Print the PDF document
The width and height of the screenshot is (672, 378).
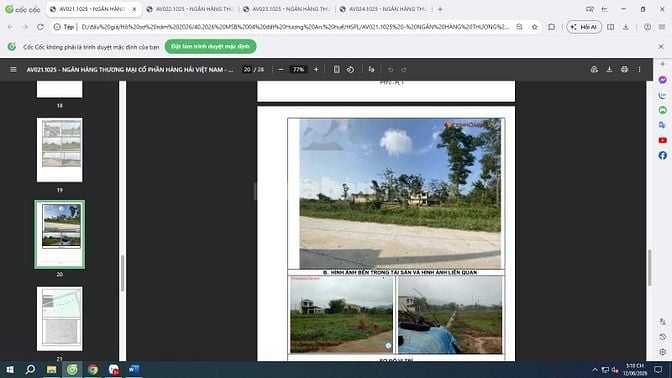tap(624, 69)
